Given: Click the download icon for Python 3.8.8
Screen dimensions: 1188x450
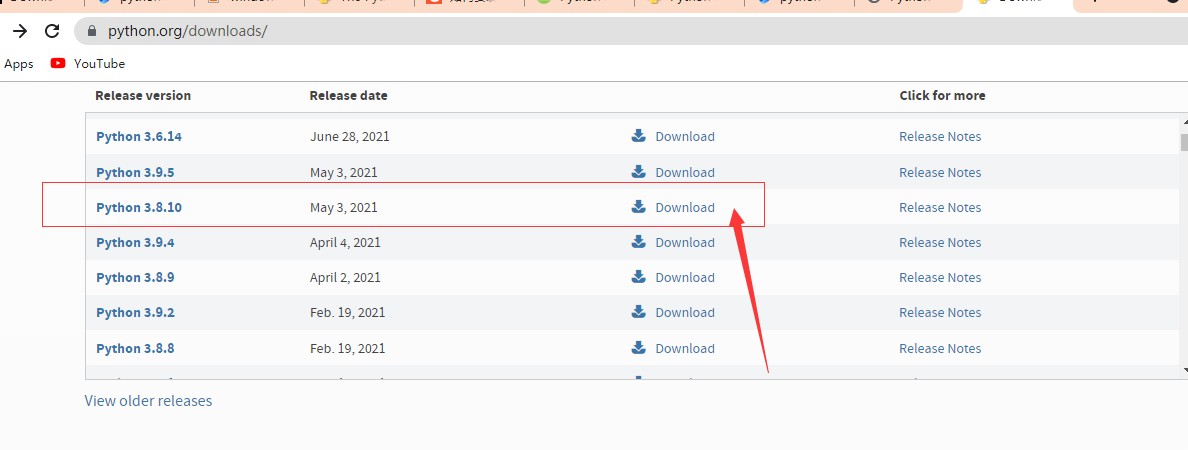Looking at the screenshot, I should point(639,347).
